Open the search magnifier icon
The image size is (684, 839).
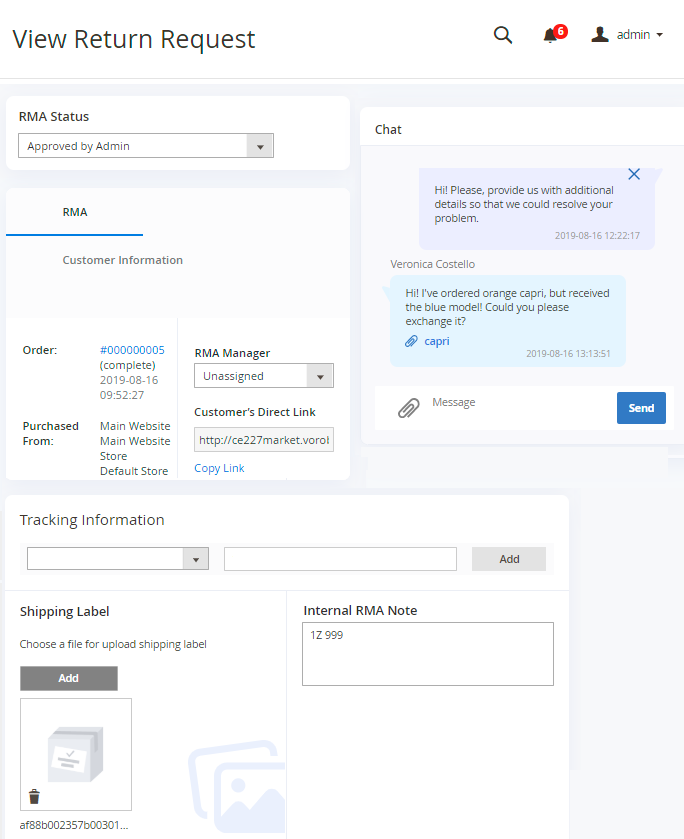click(503, 35)
